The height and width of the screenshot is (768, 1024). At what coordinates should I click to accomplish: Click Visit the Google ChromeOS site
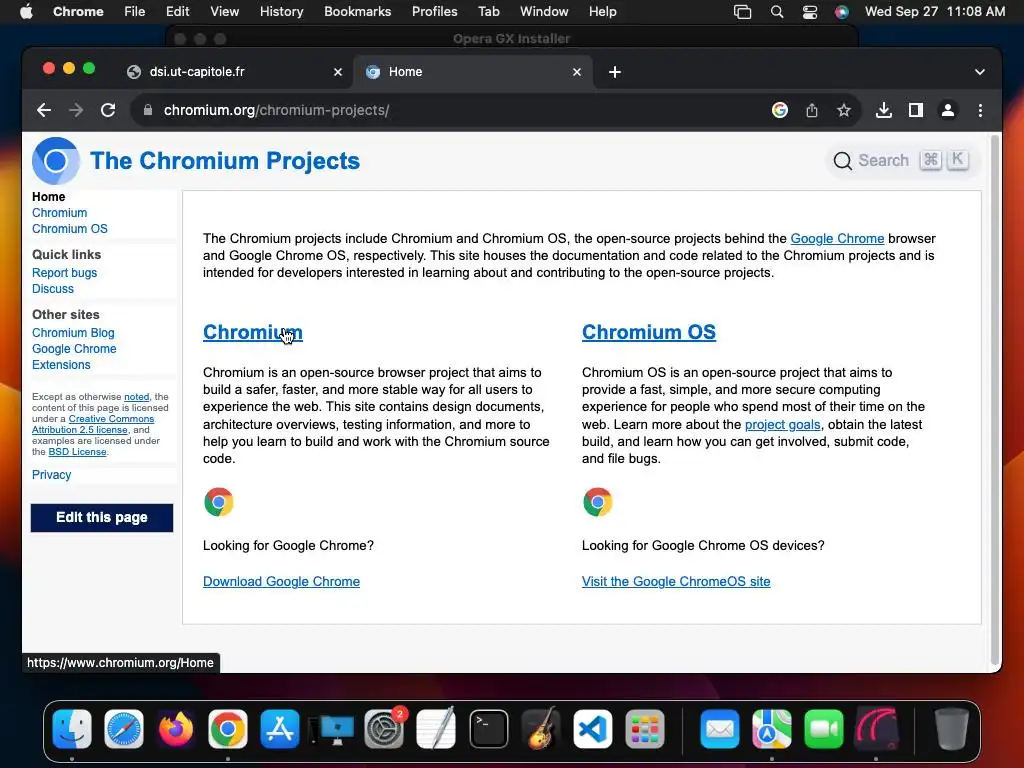(676, 581)
